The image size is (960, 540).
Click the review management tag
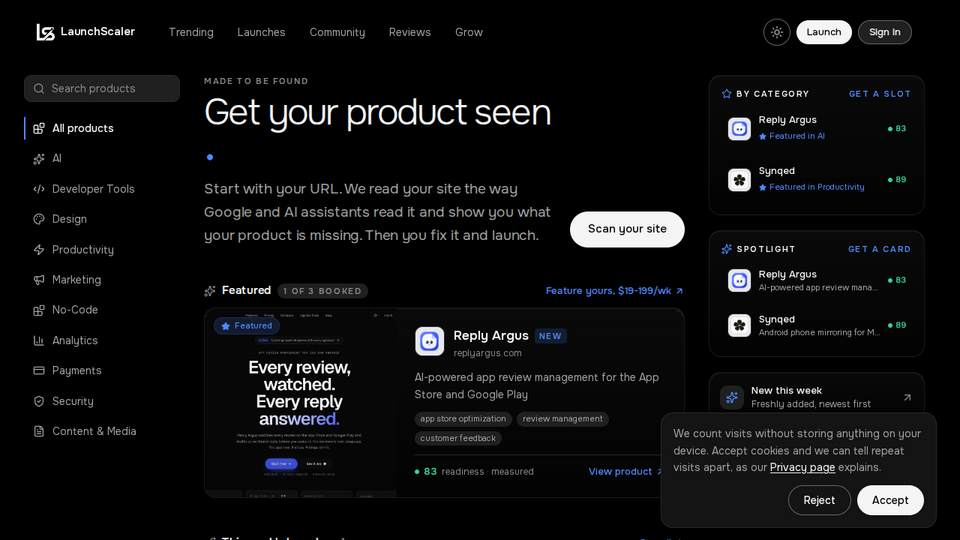click(563, 419)
